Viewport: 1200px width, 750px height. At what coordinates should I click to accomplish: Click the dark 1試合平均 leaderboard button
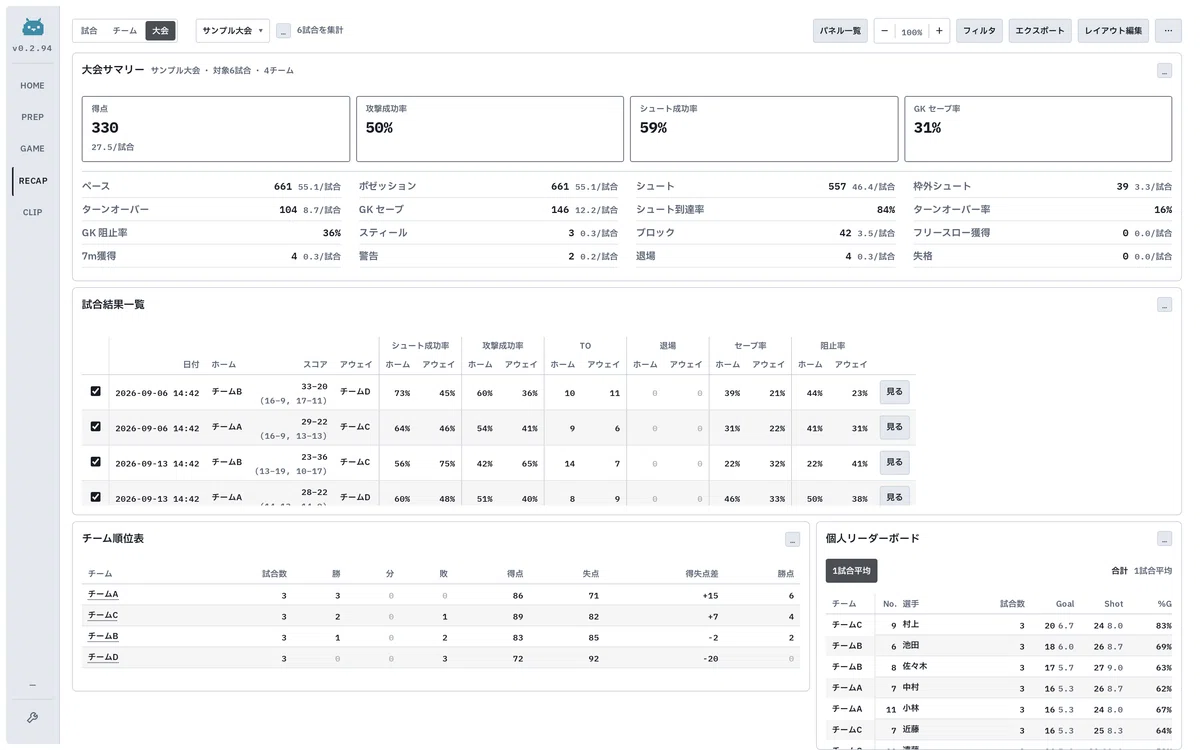coord(851,571)
